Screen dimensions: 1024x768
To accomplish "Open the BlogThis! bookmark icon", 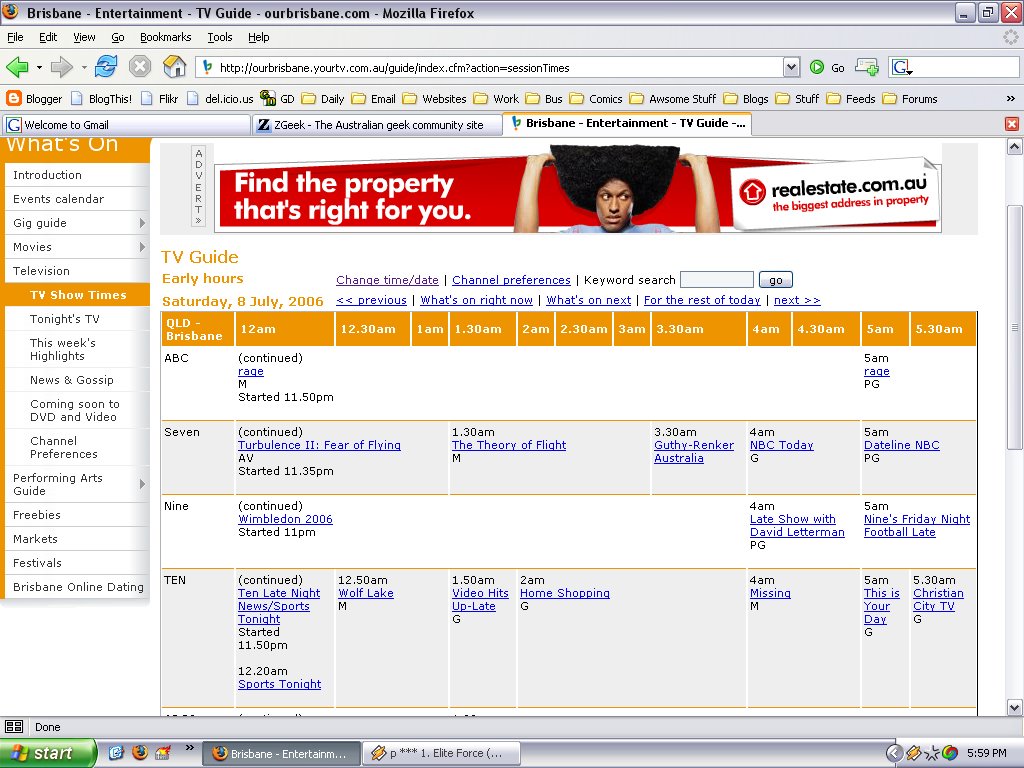I will click(76, 99).
